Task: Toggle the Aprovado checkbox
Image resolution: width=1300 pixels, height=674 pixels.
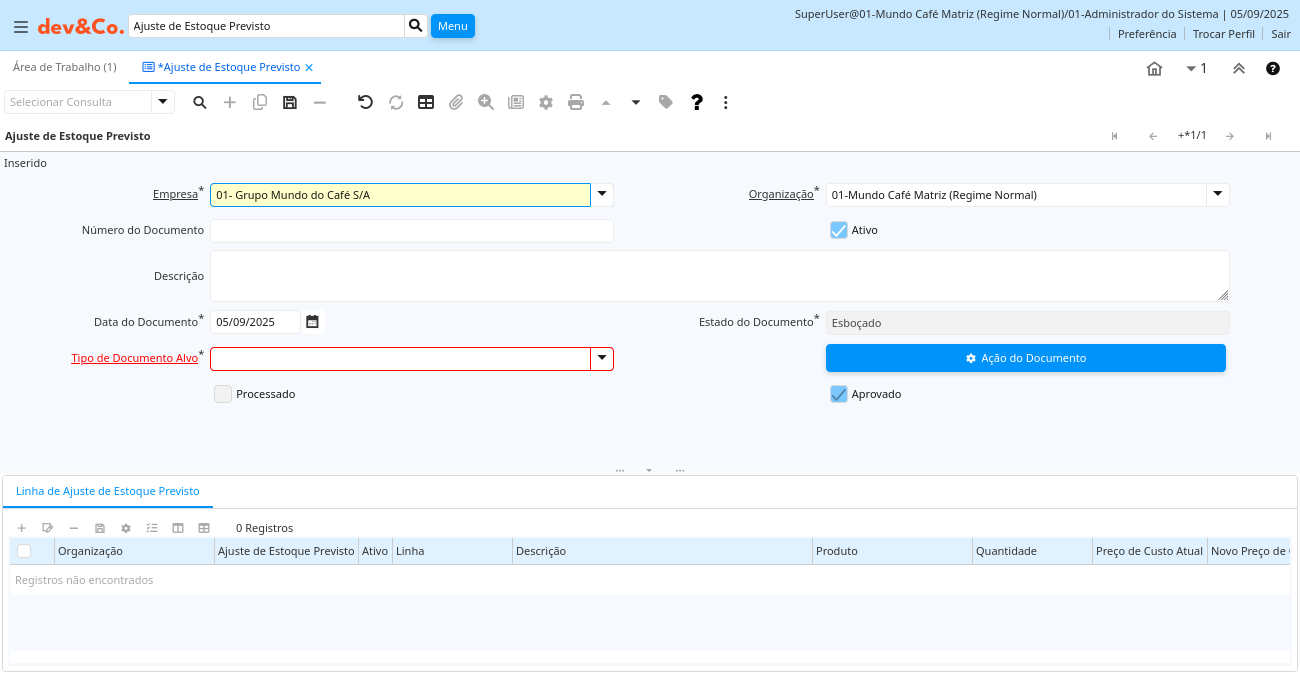Action: (839, 394)
